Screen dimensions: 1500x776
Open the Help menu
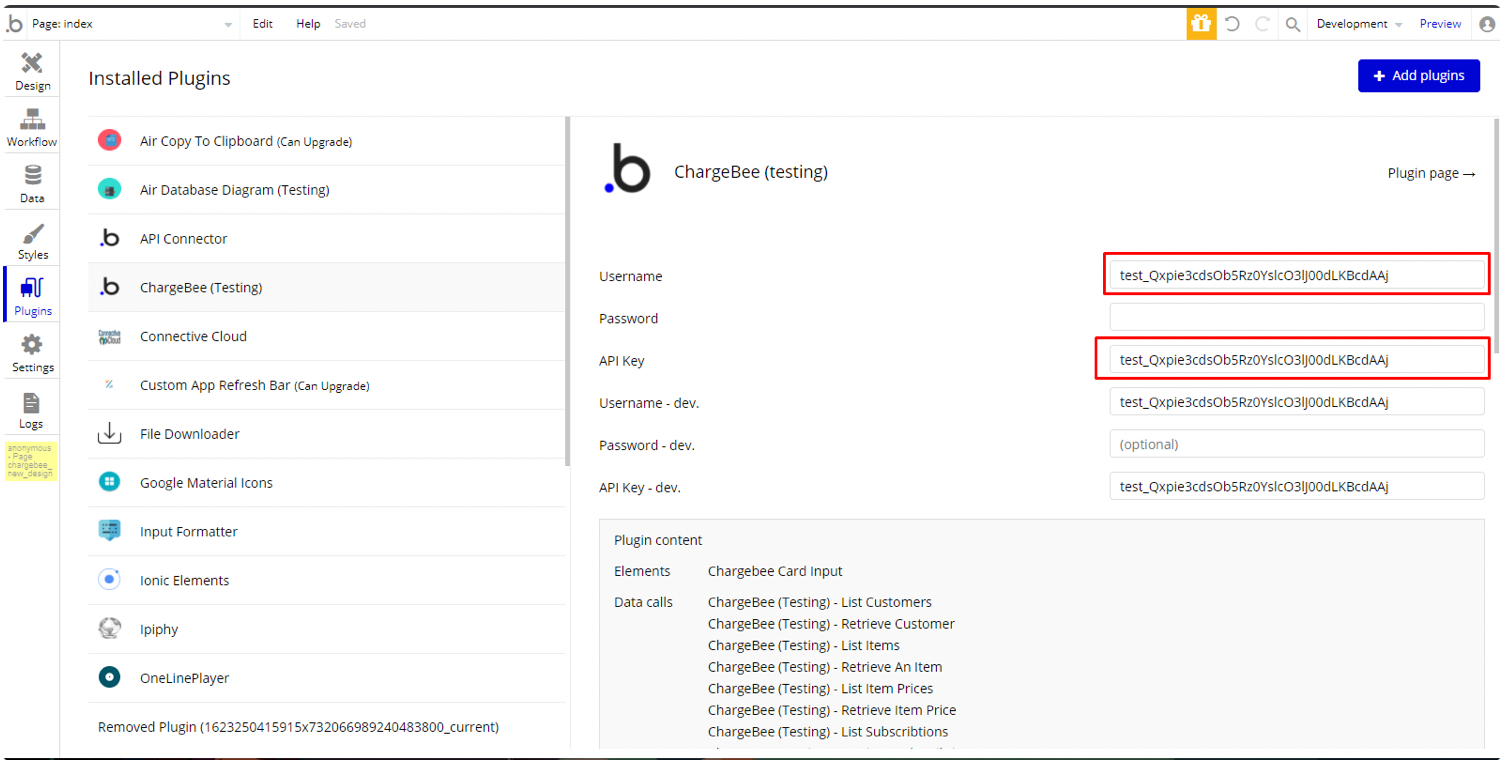[x=308, y=24]
